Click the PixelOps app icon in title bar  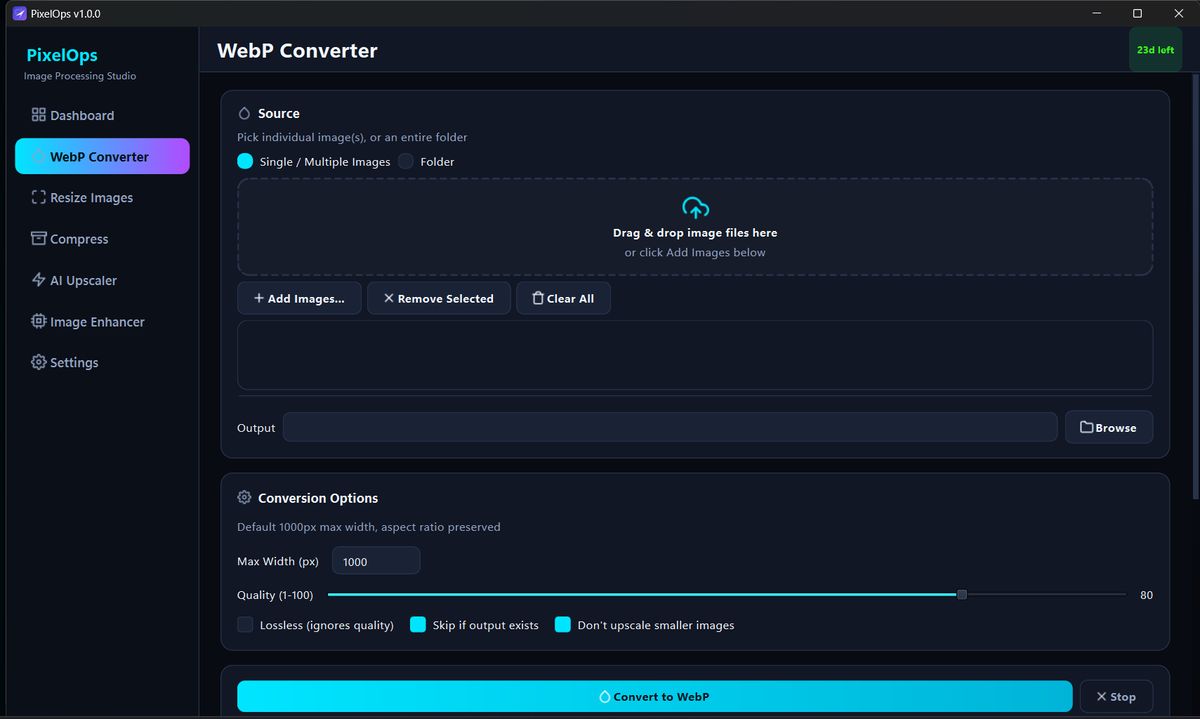pyautogui.click(x=18, y=13)
